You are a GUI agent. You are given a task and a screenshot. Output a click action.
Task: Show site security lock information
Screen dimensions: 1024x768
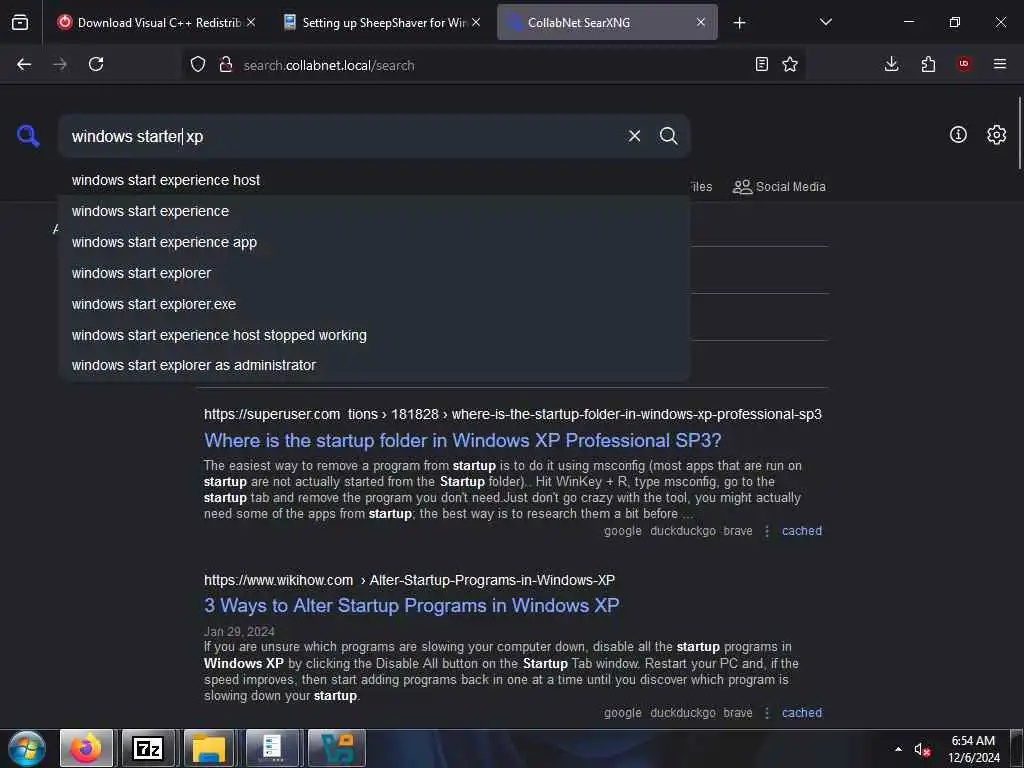(226, 64)
